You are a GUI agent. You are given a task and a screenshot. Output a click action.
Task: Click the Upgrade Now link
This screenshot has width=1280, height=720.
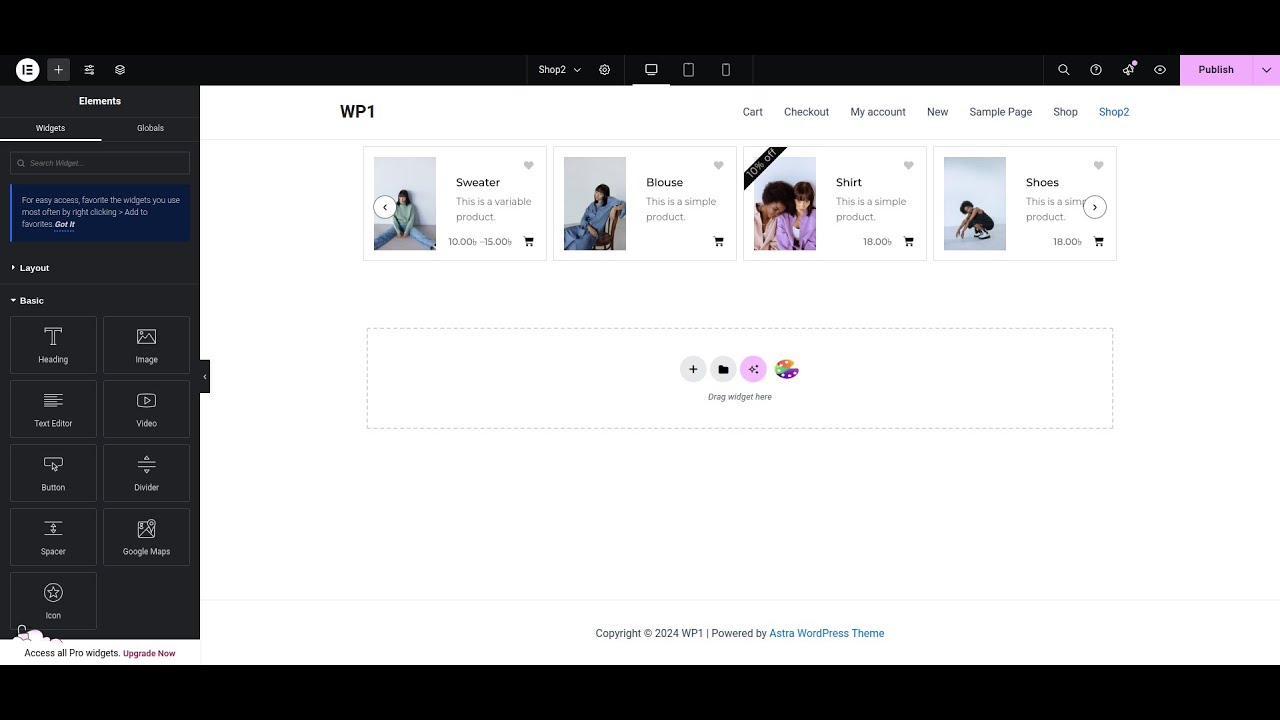pos(149,653)
